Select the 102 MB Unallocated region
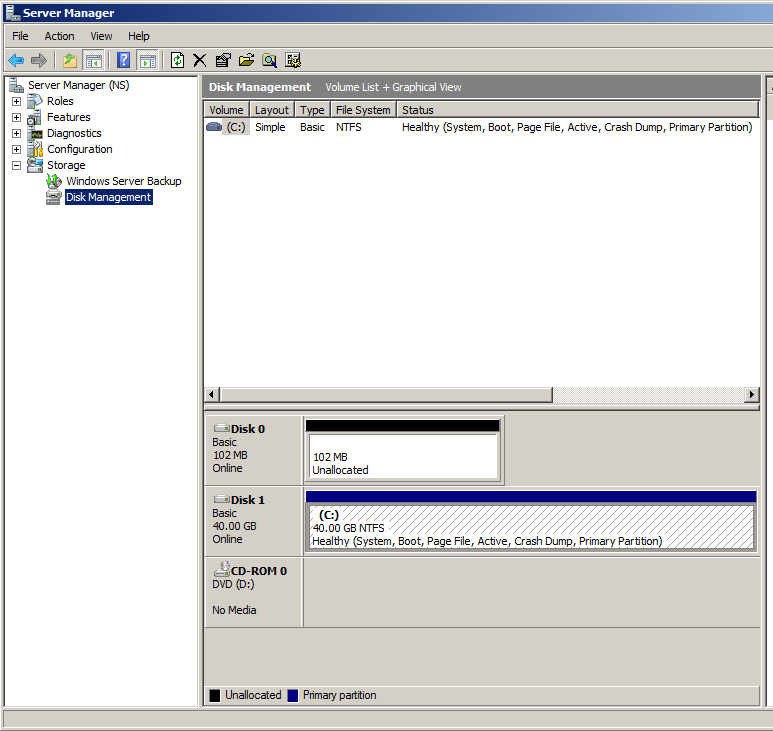Viewport: 773px width, 731px height. pos(403,451)
